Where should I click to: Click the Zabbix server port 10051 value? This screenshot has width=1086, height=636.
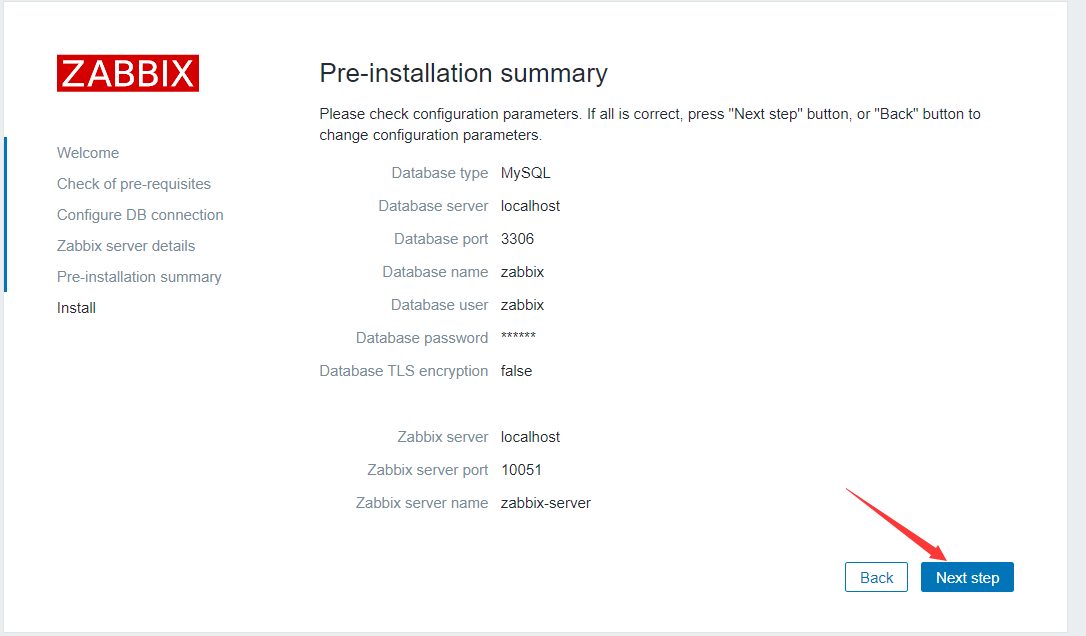click(522, 470)
